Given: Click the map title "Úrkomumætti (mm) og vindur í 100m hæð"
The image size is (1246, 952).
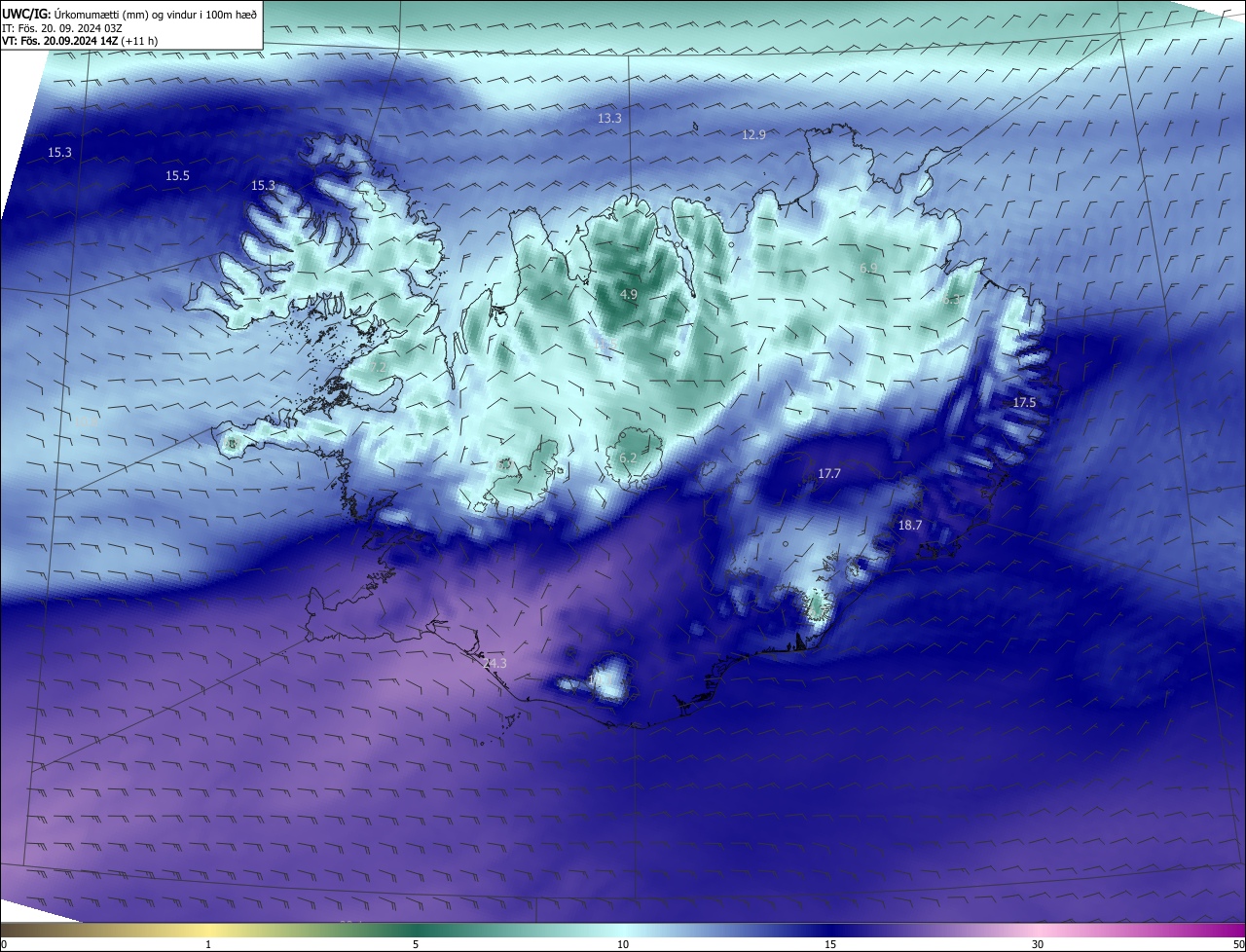Looking at the screenshot, I should point(156,14).
